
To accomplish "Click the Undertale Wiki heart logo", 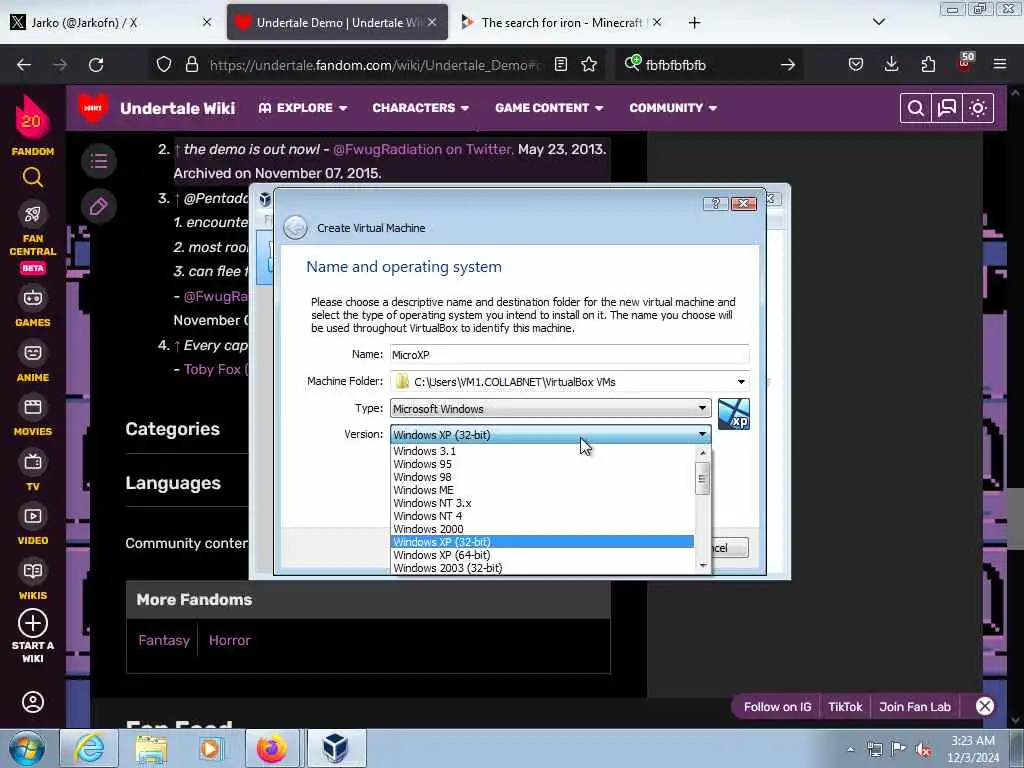I will click(x=93, y=108).
